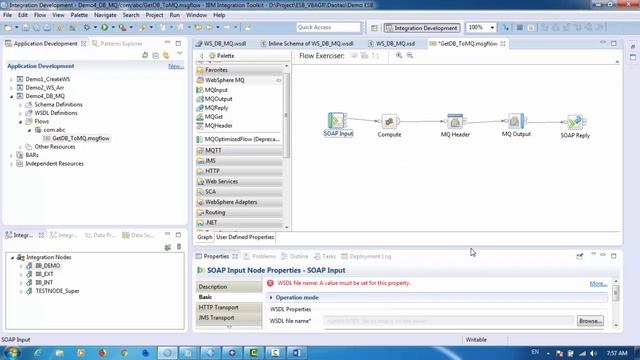Image resolution: width=640 pixels, height=360 pixels.
Task: Expand the Demo1_CreateWS project
Action: (11, 79)
